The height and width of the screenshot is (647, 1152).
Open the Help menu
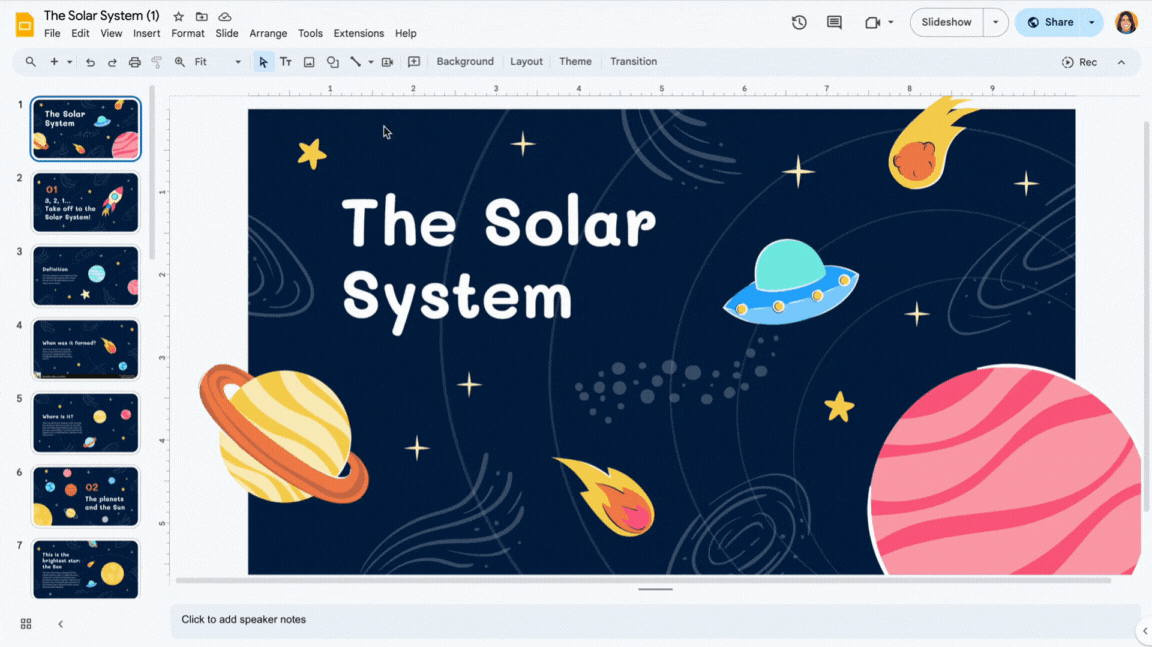406,34
